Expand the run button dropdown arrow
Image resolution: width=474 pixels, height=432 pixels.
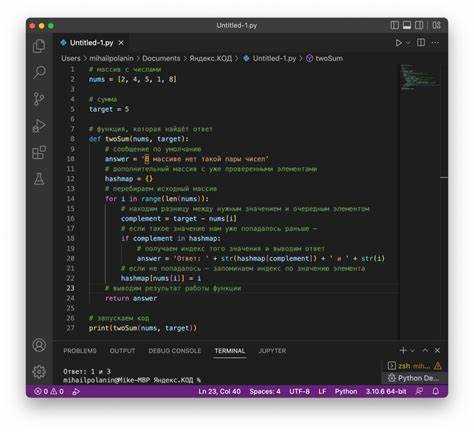tap(408, 43)
